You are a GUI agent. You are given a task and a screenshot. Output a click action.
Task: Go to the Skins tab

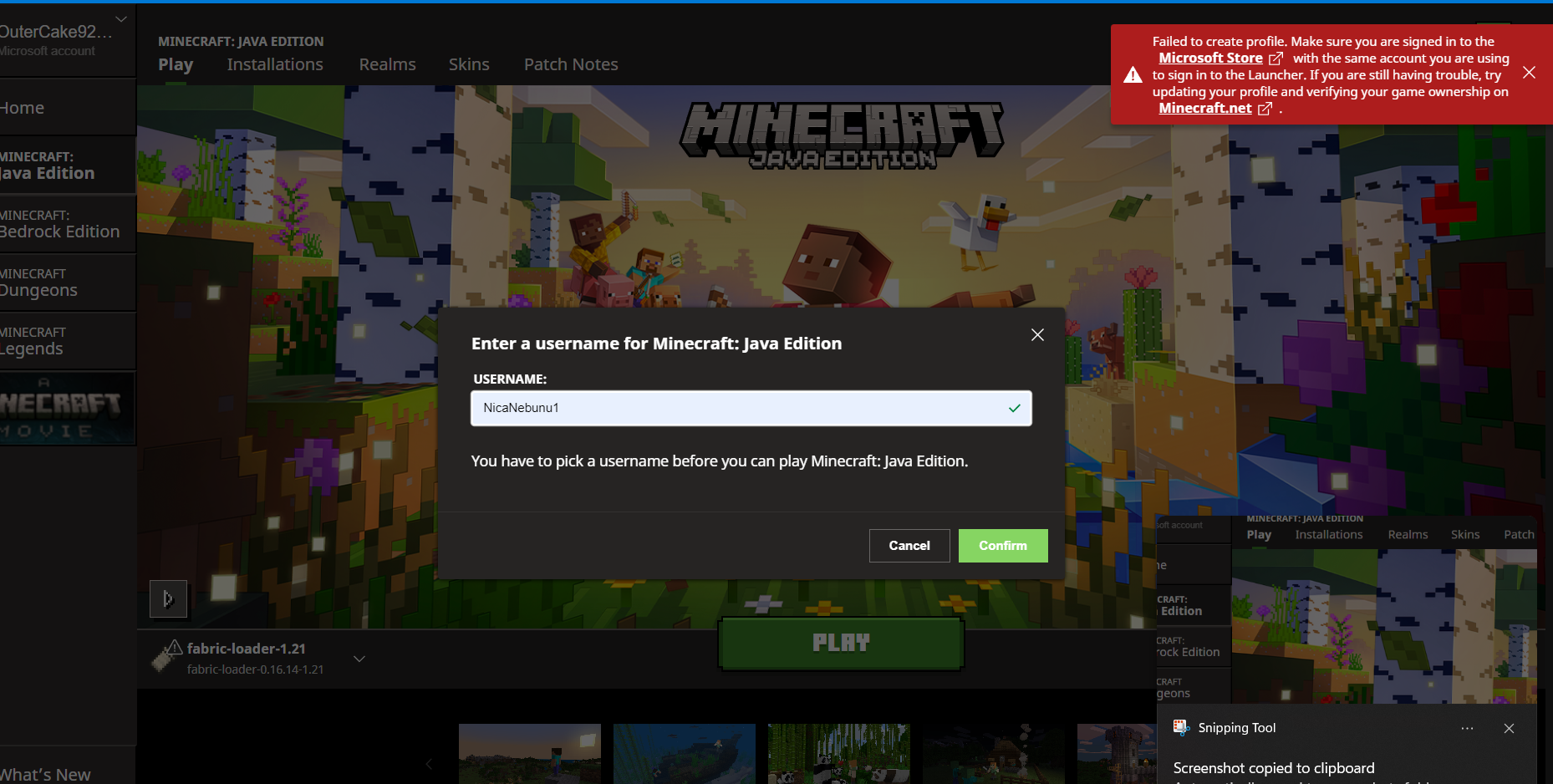[469, 64]
